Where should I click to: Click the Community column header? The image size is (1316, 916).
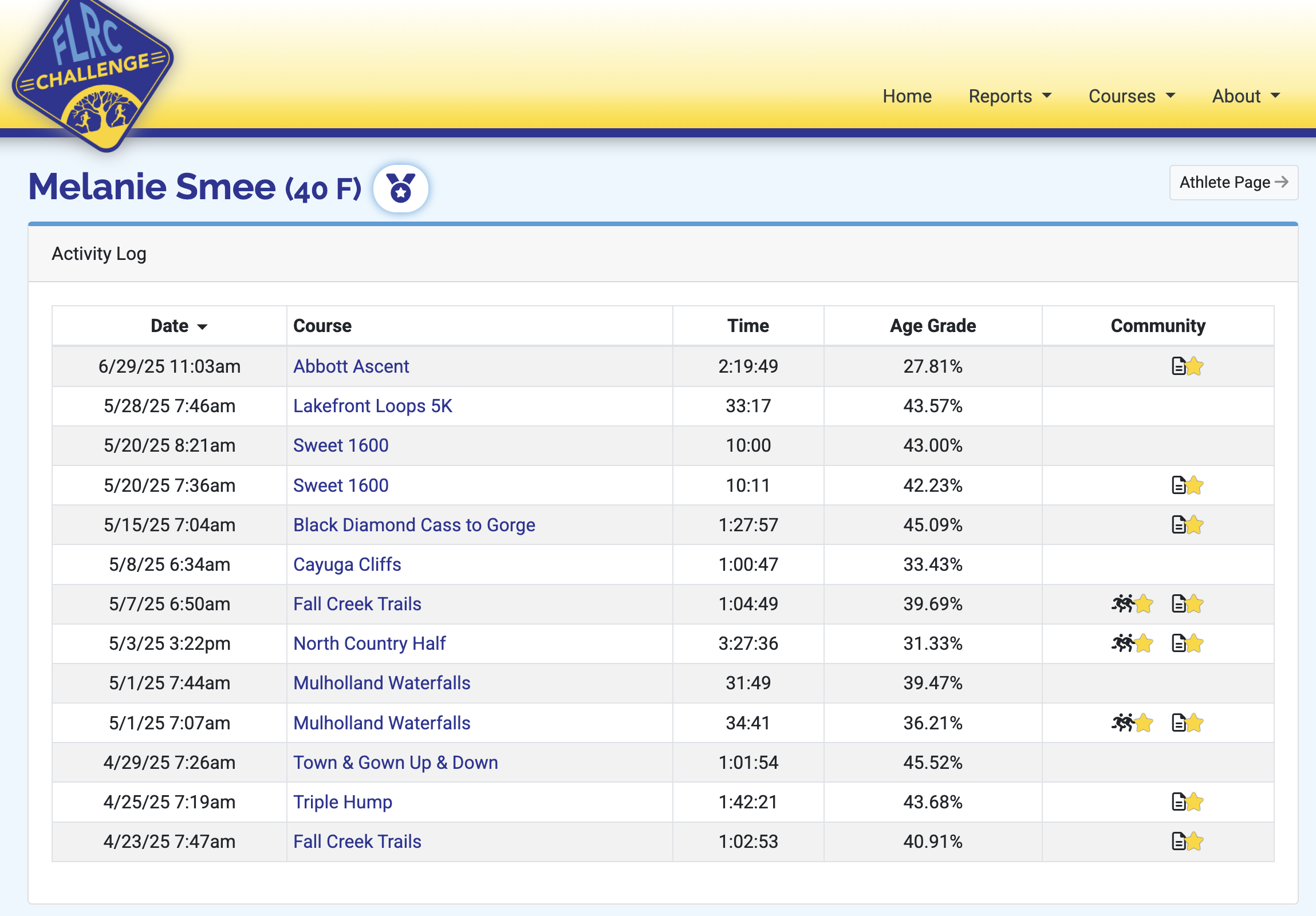(x=1158, y=326)
